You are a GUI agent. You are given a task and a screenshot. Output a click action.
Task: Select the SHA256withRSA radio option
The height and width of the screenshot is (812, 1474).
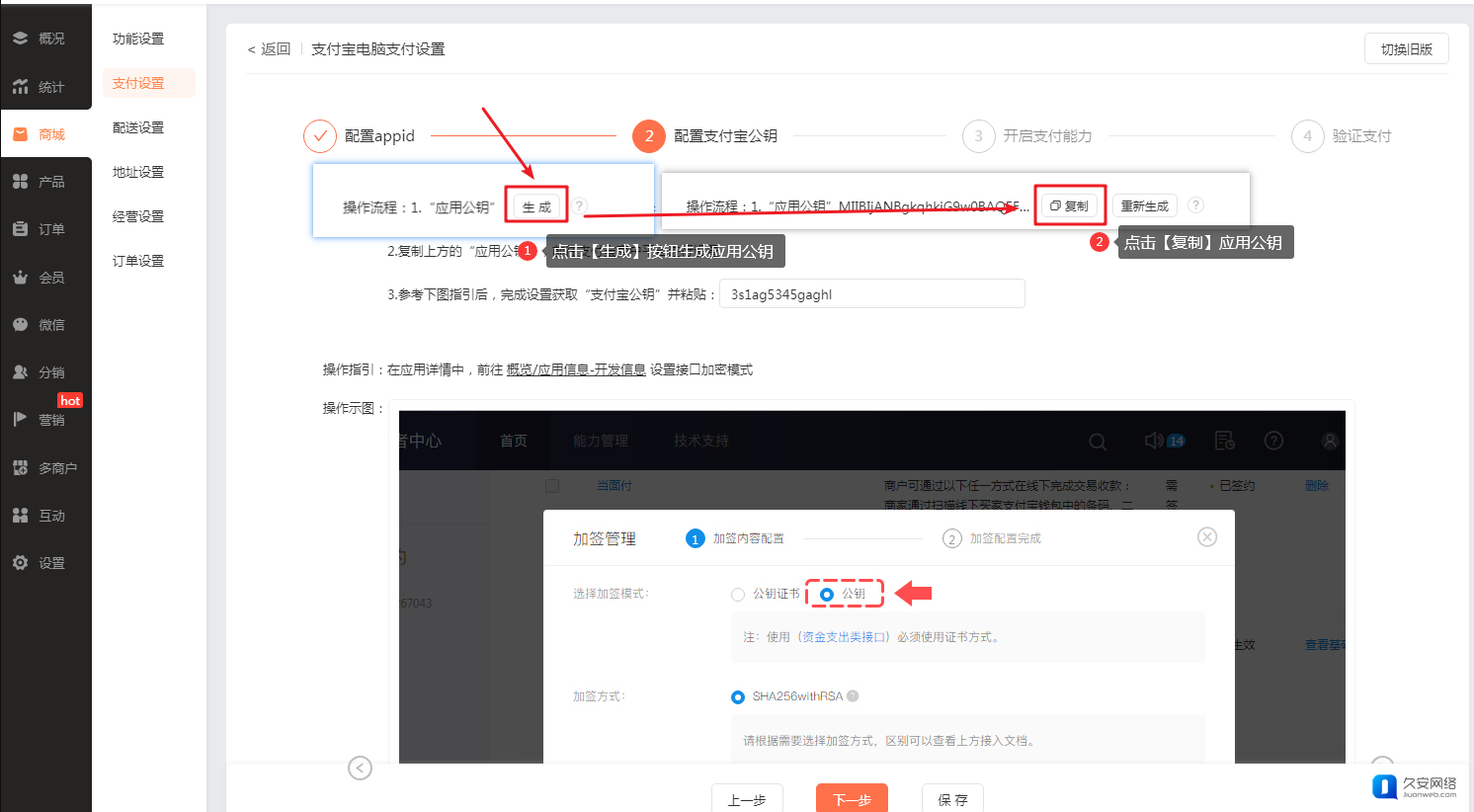click(x=738, y=697)
